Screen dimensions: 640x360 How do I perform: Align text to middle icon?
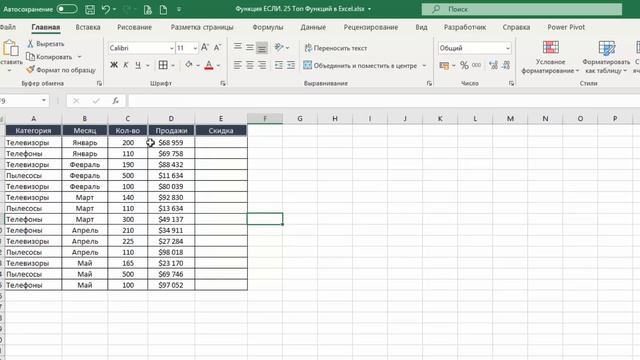click(x=250, y=47)
